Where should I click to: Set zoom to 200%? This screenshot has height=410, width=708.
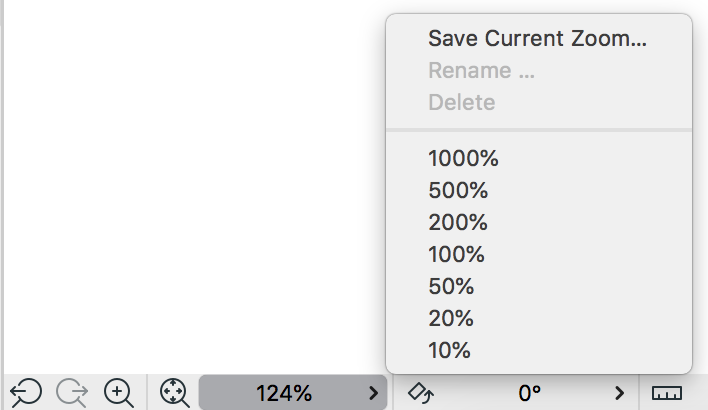point(458,222)
